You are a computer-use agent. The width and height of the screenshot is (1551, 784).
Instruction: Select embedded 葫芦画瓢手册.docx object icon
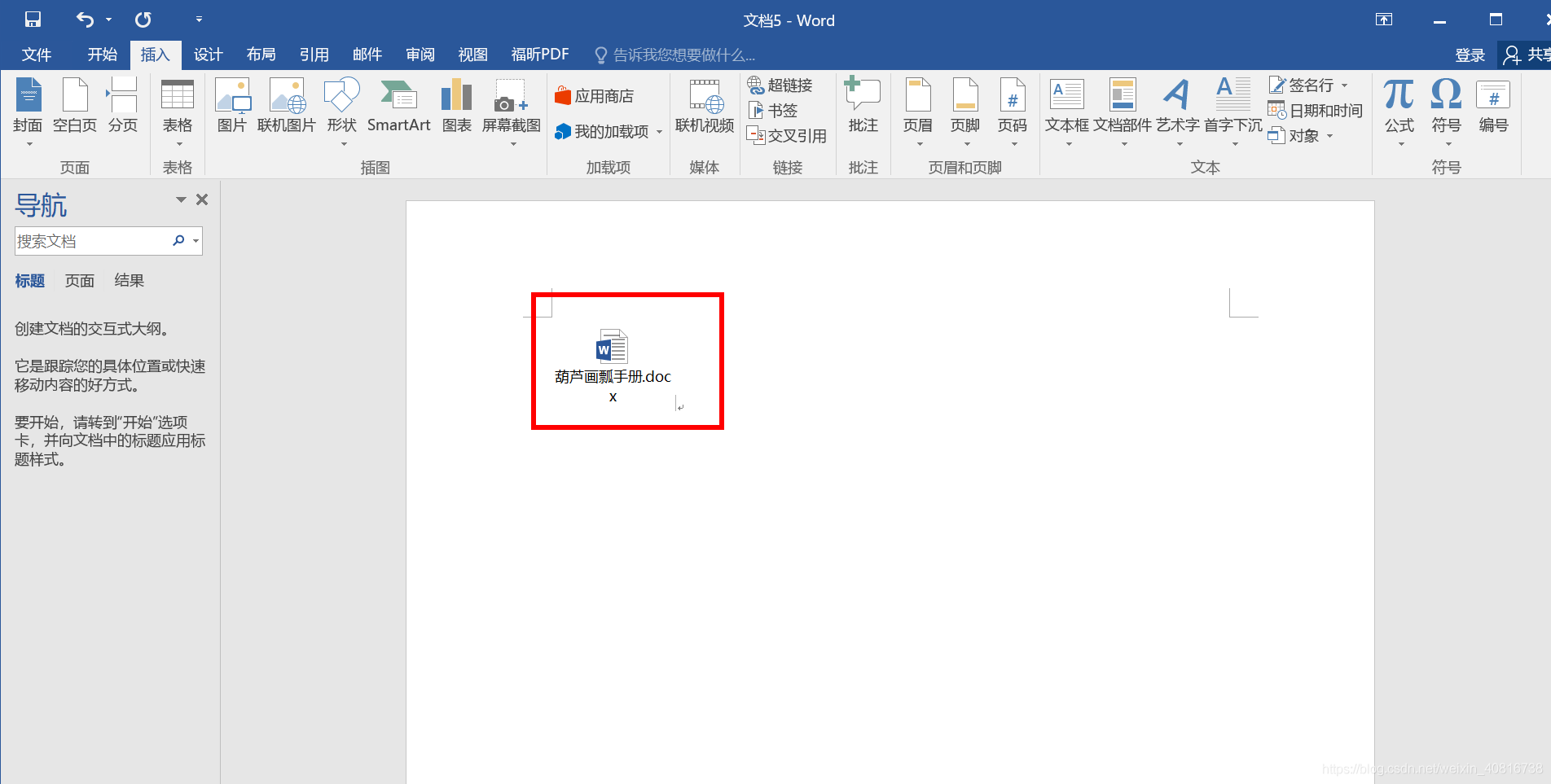[613, 366]
